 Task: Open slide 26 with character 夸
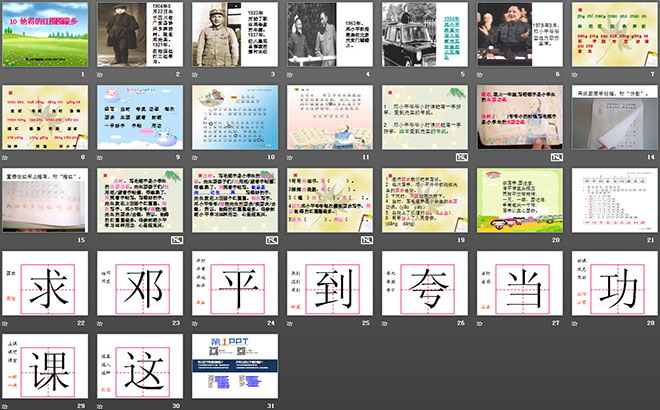(x=425, y=283)
